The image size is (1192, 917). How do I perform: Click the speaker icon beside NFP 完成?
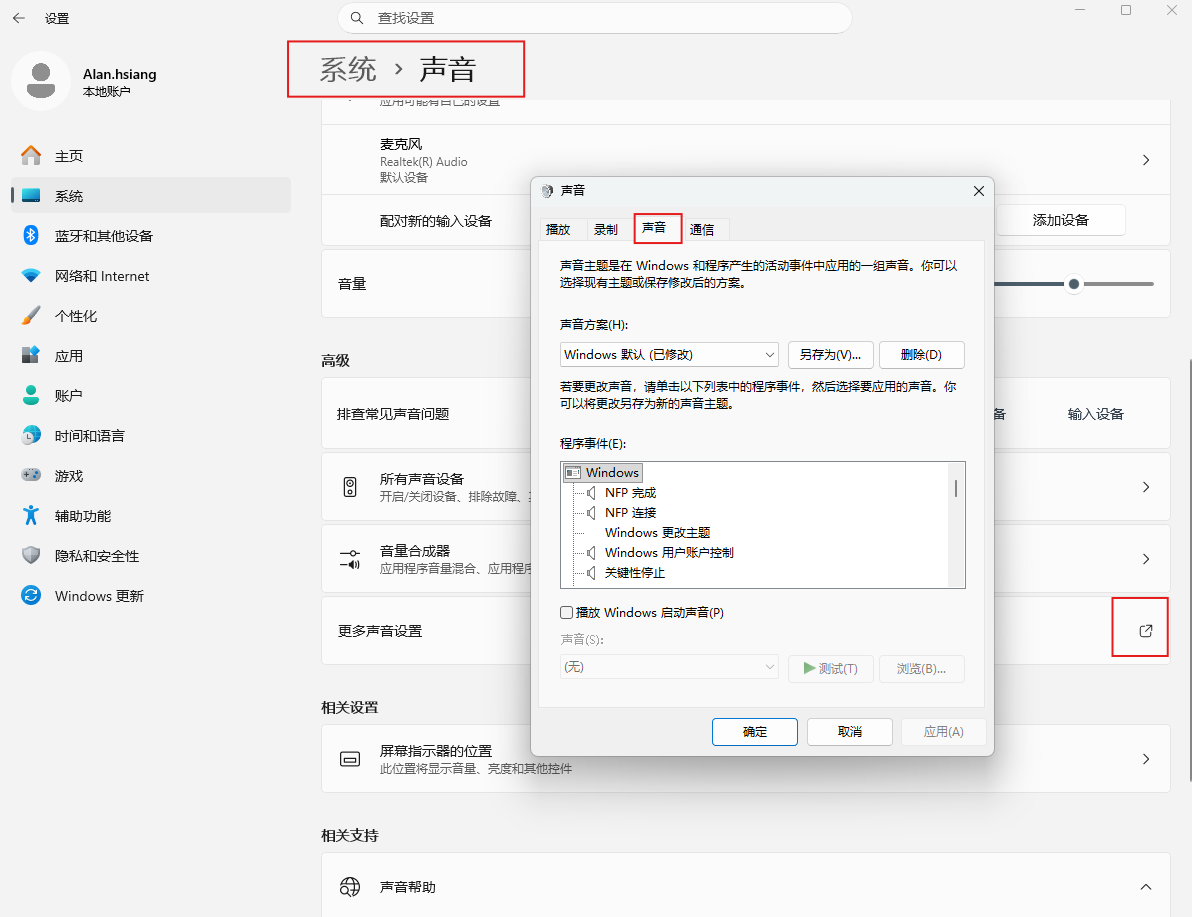591,493
